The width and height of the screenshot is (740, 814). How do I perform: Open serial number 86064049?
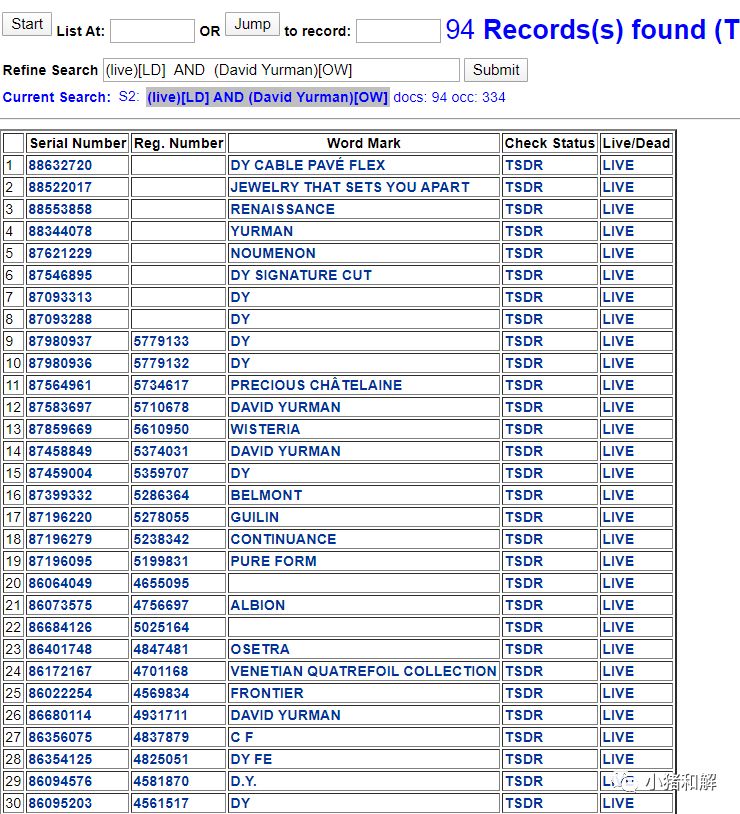point(60,584)
